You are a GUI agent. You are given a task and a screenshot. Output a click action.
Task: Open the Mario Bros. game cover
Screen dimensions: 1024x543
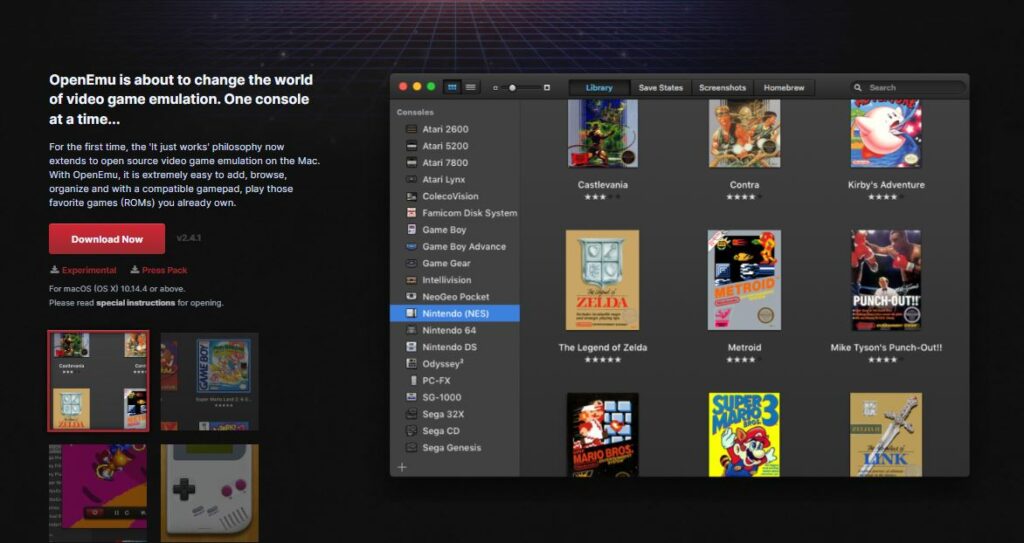point(603,435)
